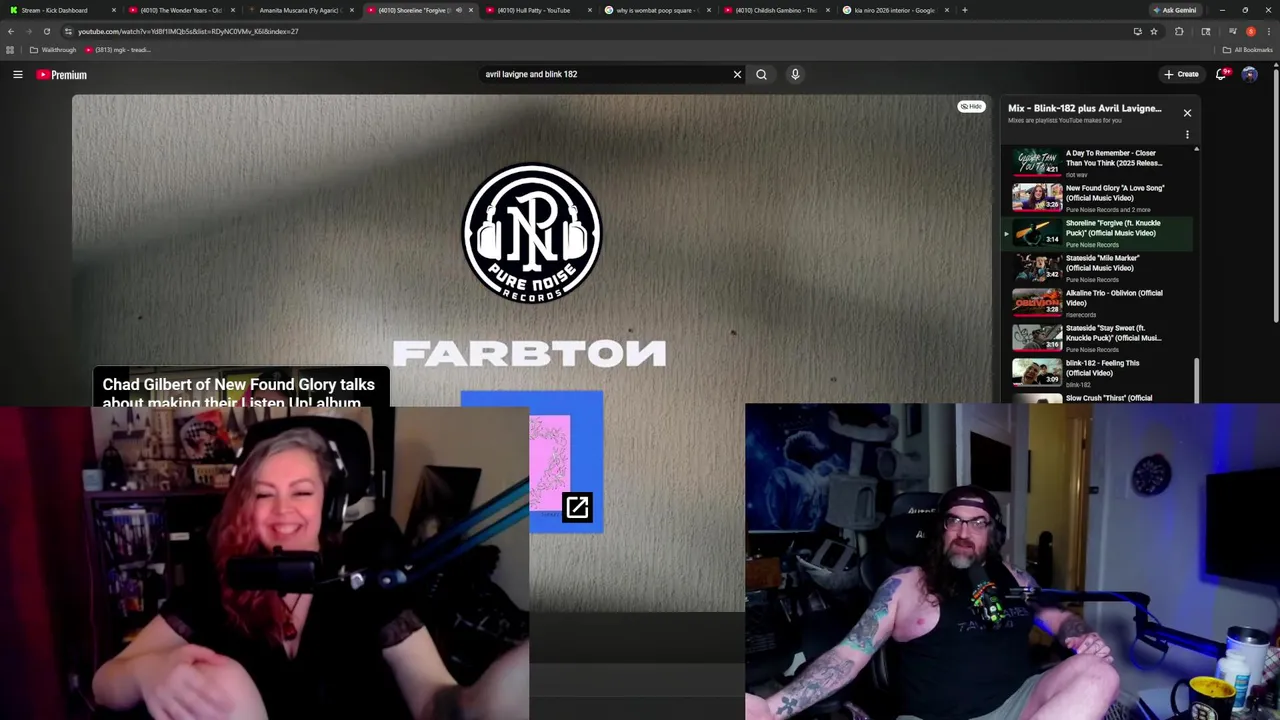This screenshot has height=720, width=1280.
Task: Switch to wombat poop square tab
Action: (655, 10)
